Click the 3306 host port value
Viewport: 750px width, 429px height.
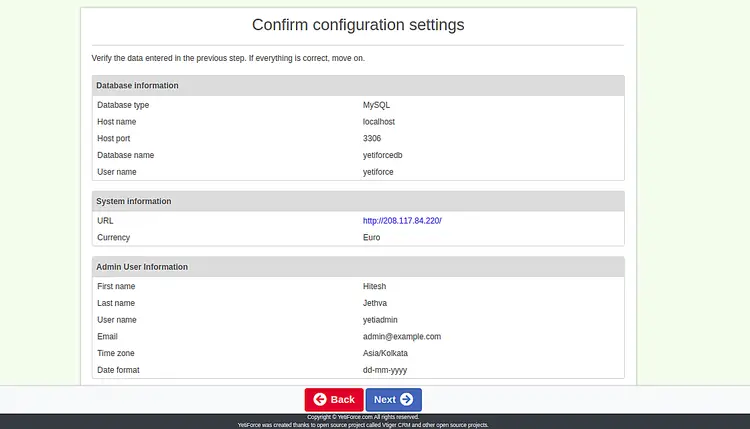coord(372,138)
